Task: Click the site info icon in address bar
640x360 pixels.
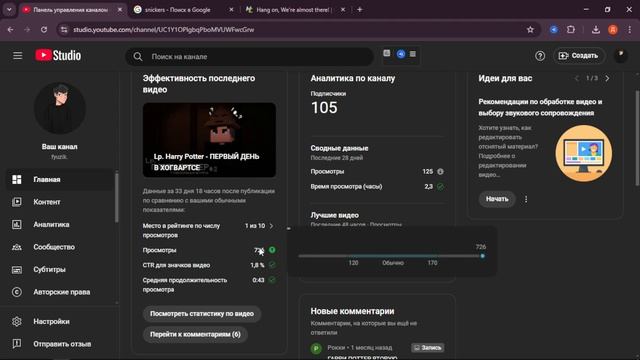Action: [64, 30]
